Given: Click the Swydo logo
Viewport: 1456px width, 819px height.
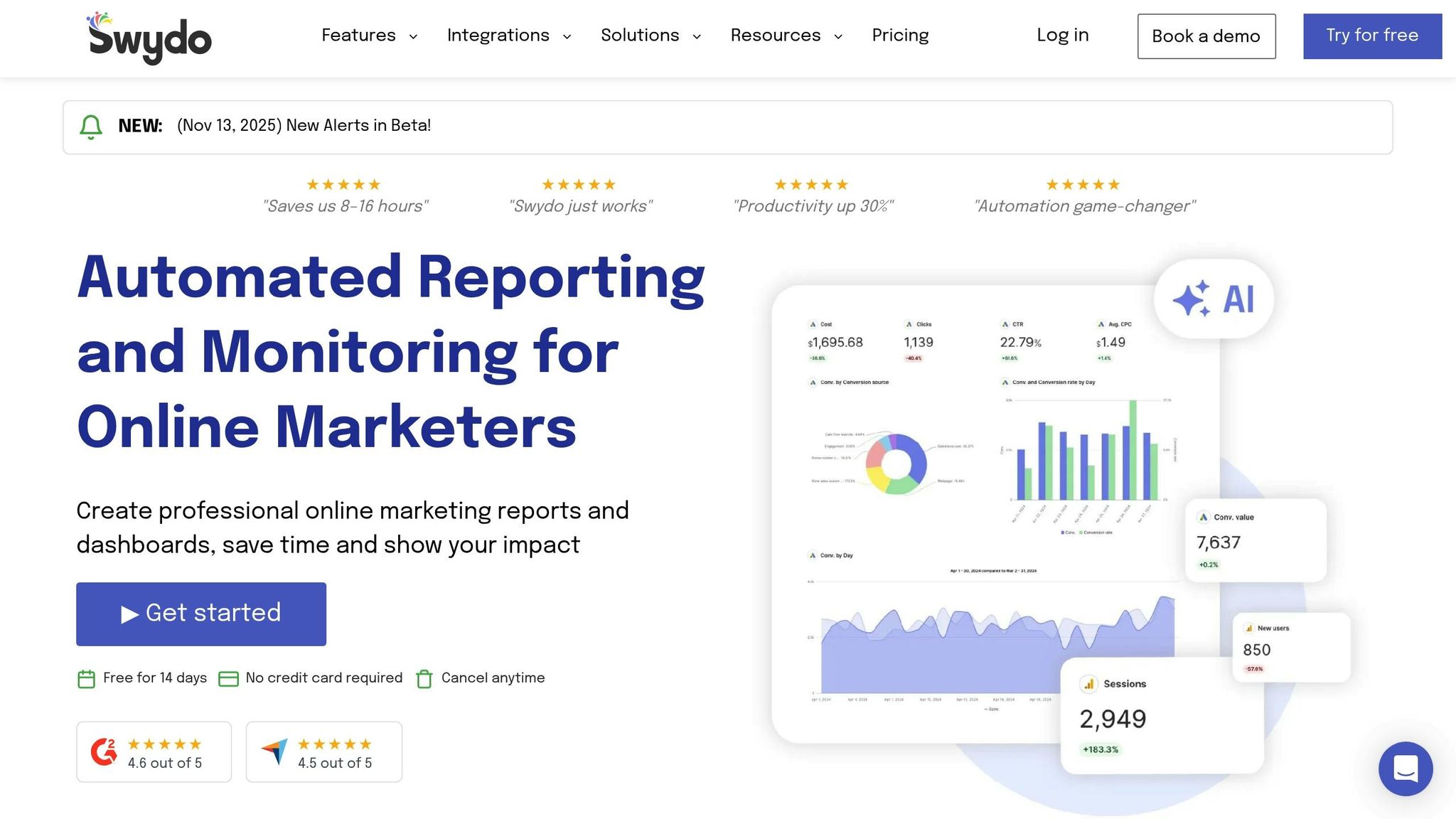Looking at the screenshot, I should (x=149, y=38).
